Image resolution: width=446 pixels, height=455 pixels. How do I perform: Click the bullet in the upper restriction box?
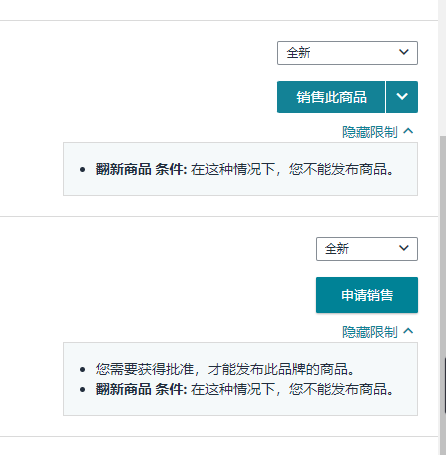point(83,170)
